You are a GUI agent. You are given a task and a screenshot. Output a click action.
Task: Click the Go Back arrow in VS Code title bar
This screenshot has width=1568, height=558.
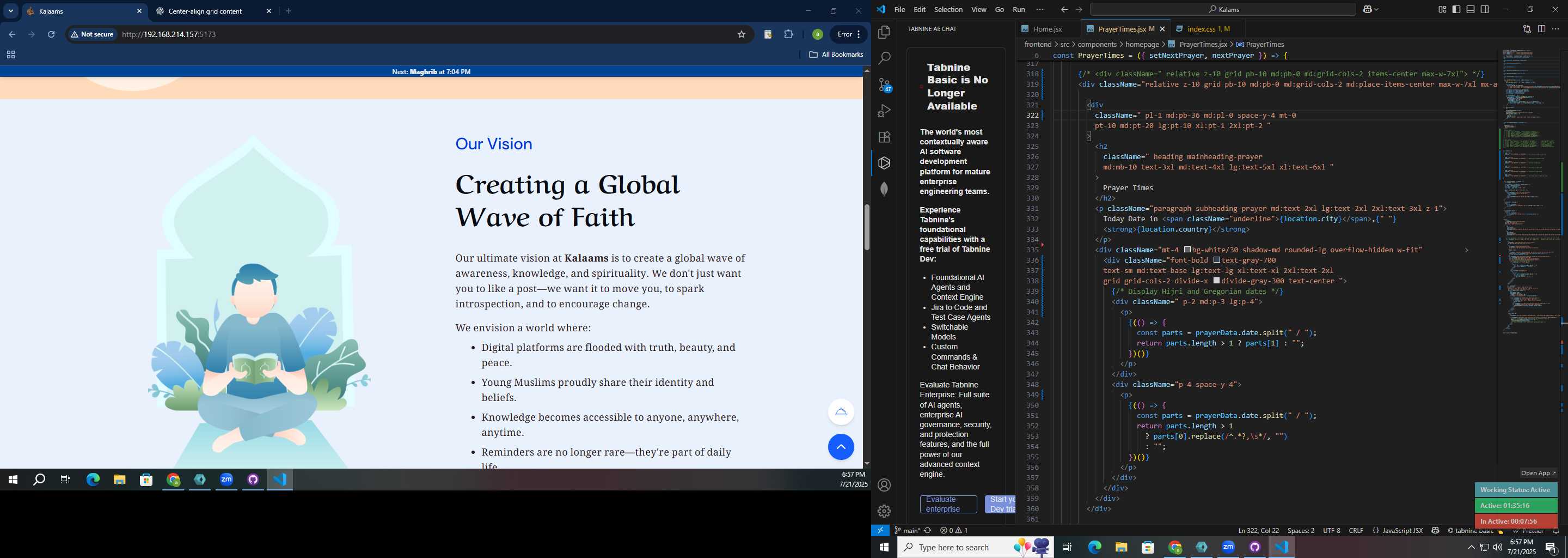click(x=1064, y=10)
